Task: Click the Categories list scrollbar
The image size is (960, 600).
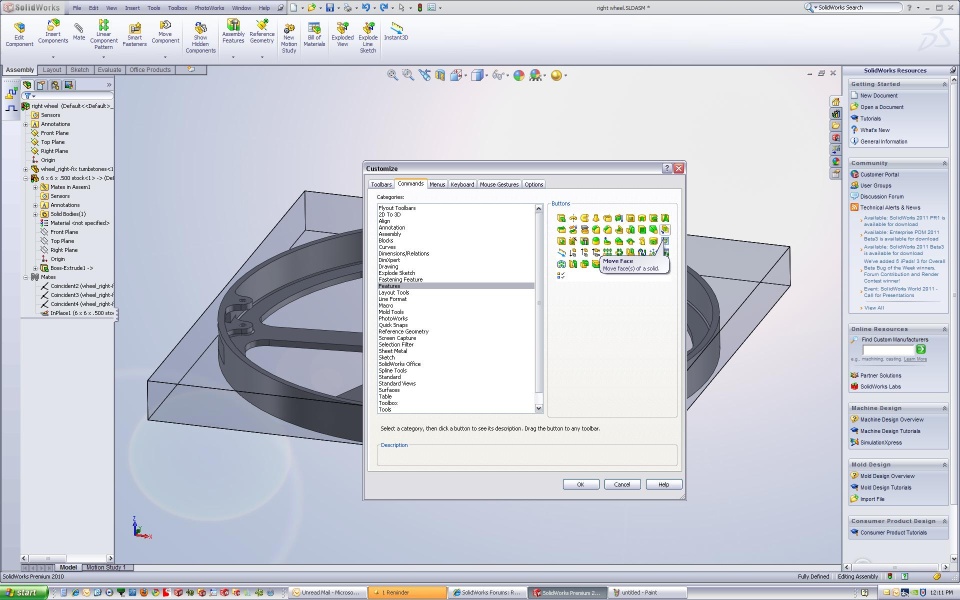Action: pyautogui.click(x=539, y=308)
